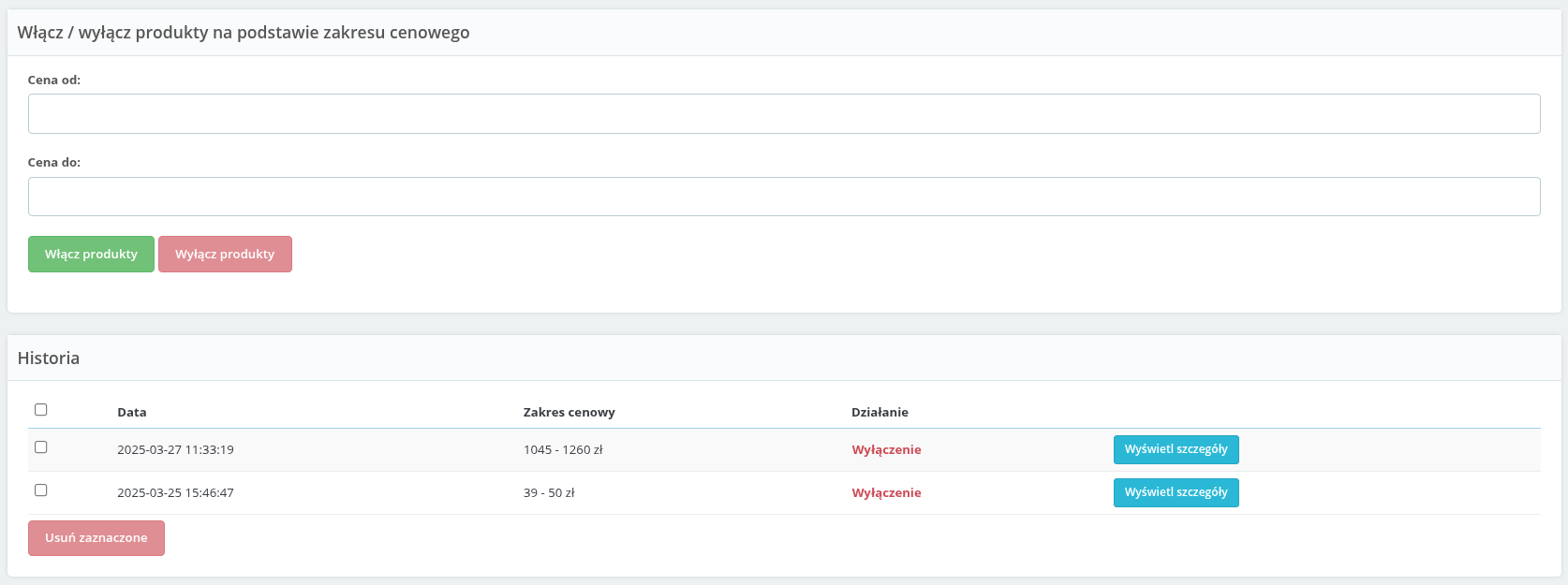Click the 'Cena od' price input field
This screenshot has width=1568, height=585.
tap(783, 113)
